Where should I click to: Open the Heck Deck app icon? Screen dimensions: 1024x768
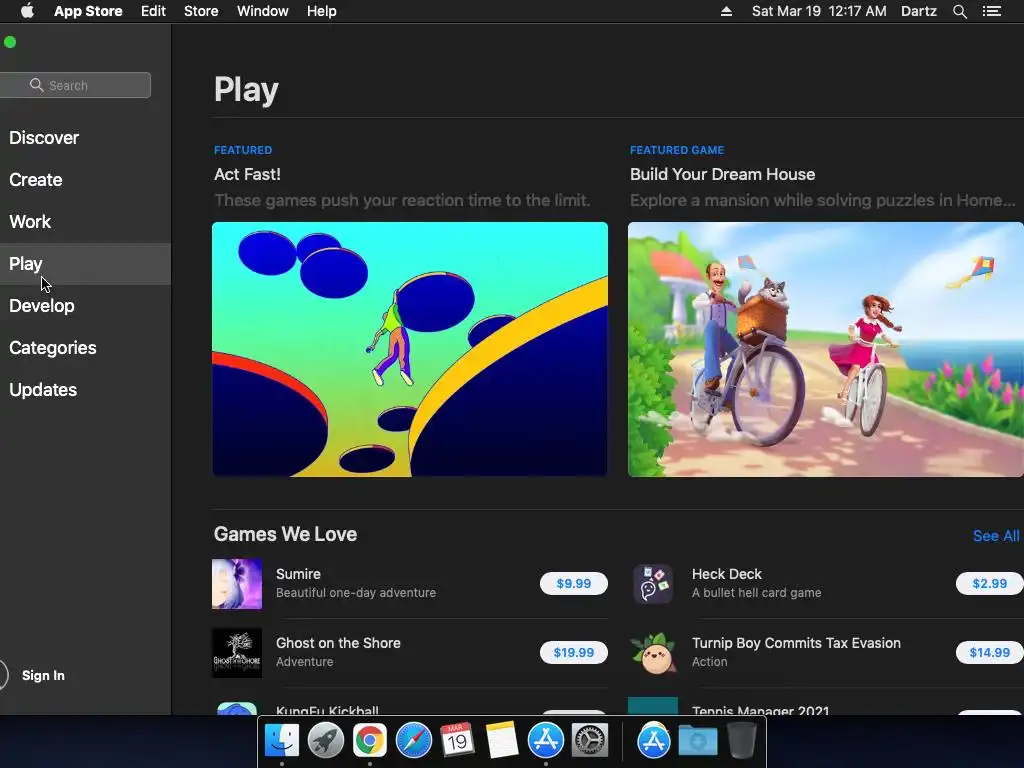653,584
